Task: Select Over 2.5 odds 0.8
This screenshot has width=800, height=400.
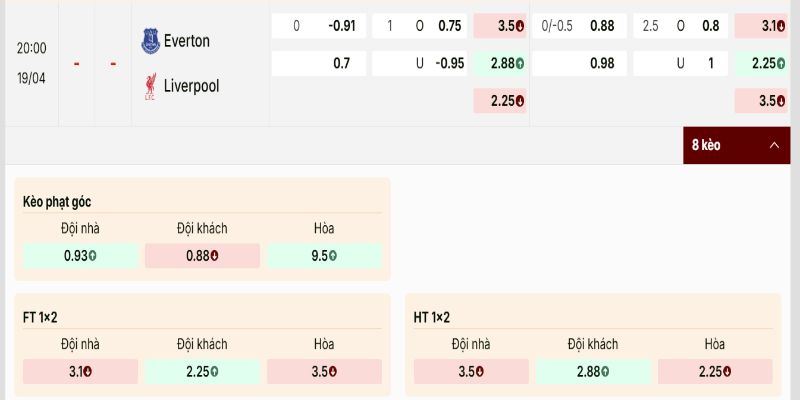Action: tap(680, 26)
